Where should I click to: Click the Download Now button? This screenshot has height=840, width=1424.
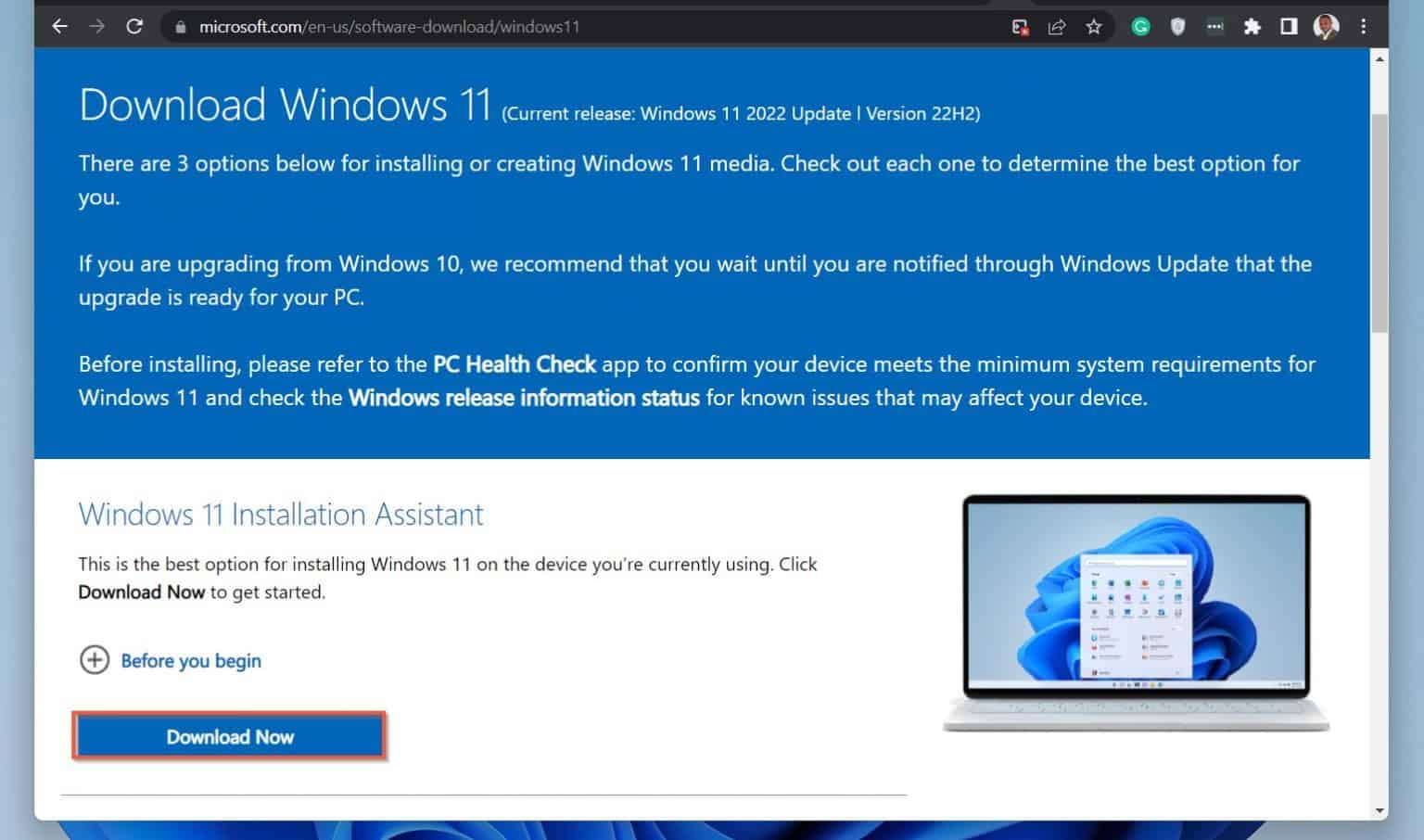tap(229, 736)
